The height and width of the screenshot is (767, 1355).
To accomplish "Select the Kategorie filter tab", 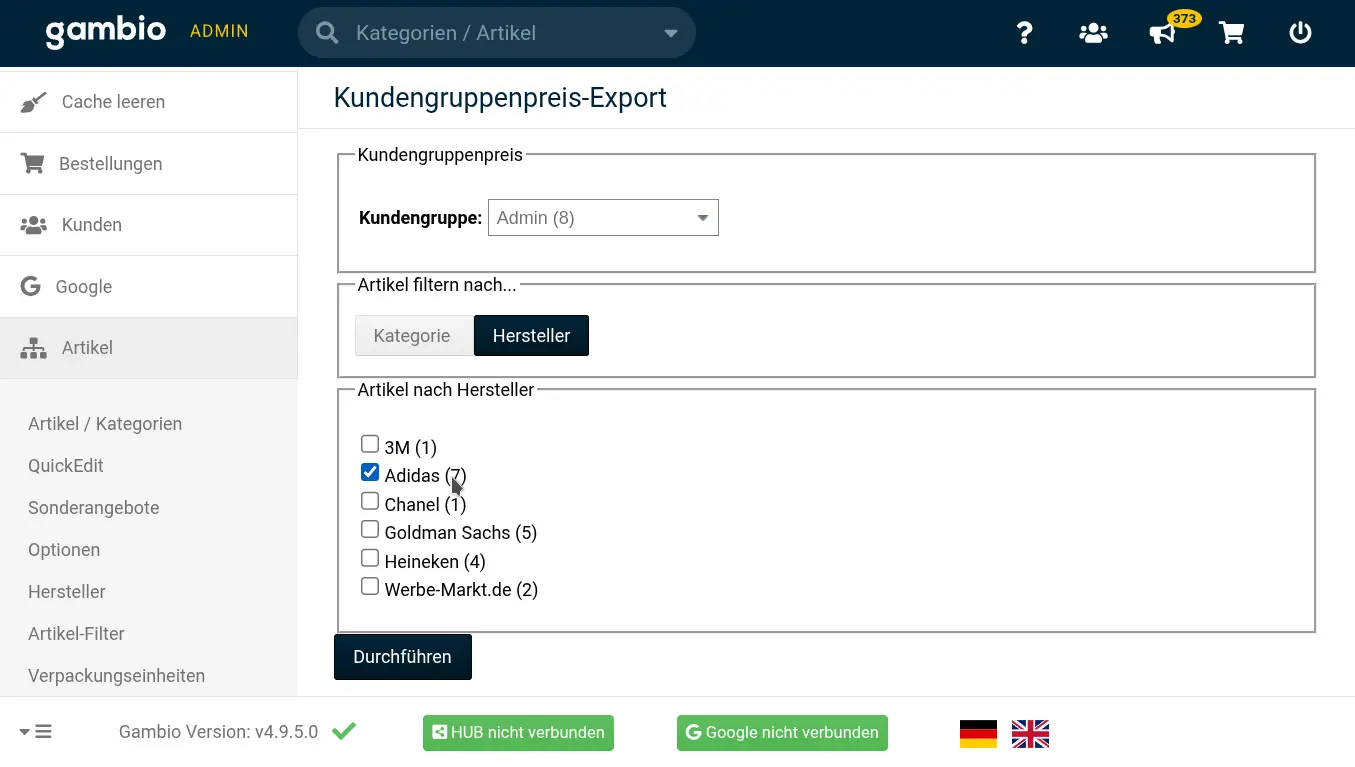I will (x=412, y=336).
